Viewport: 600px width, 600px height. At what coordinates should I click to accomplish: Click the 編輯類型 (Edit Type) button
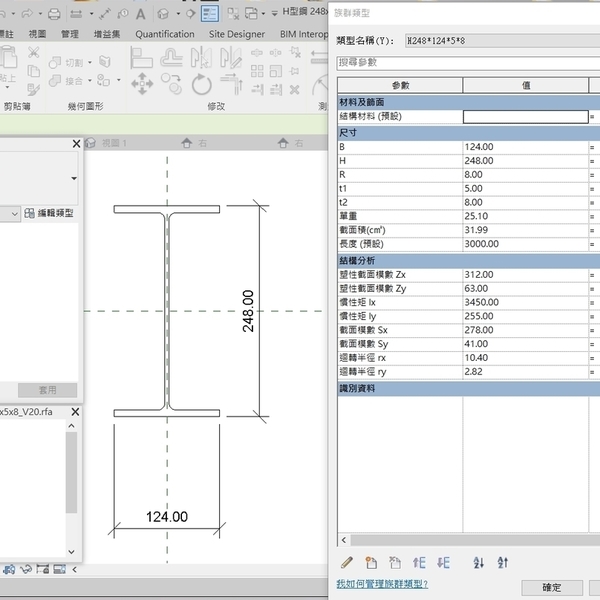[54, 213]
